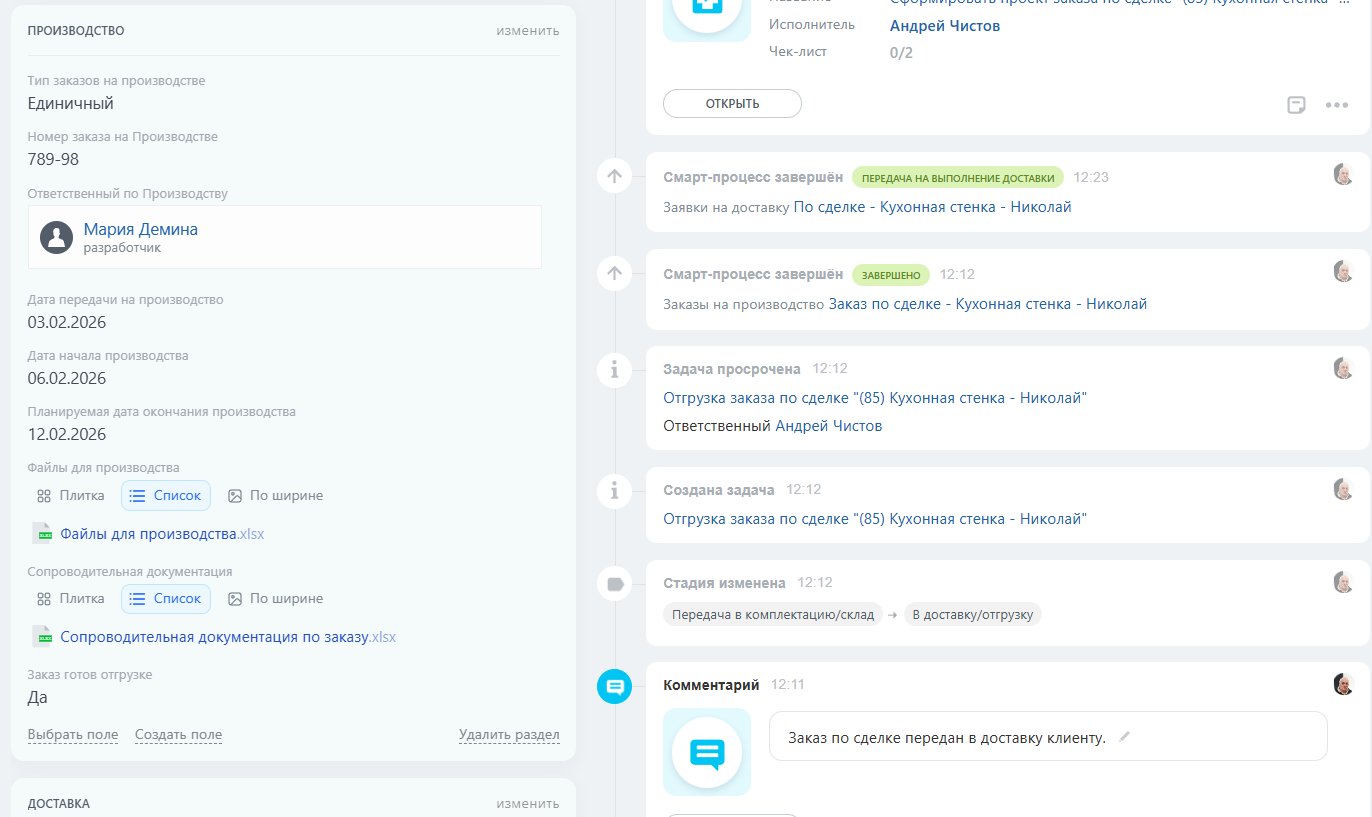Image resolution: width=1372 pixels, height=817 pixels.
Task: Click the author avatar on the Комментарий card
Action: (1344, 684)
